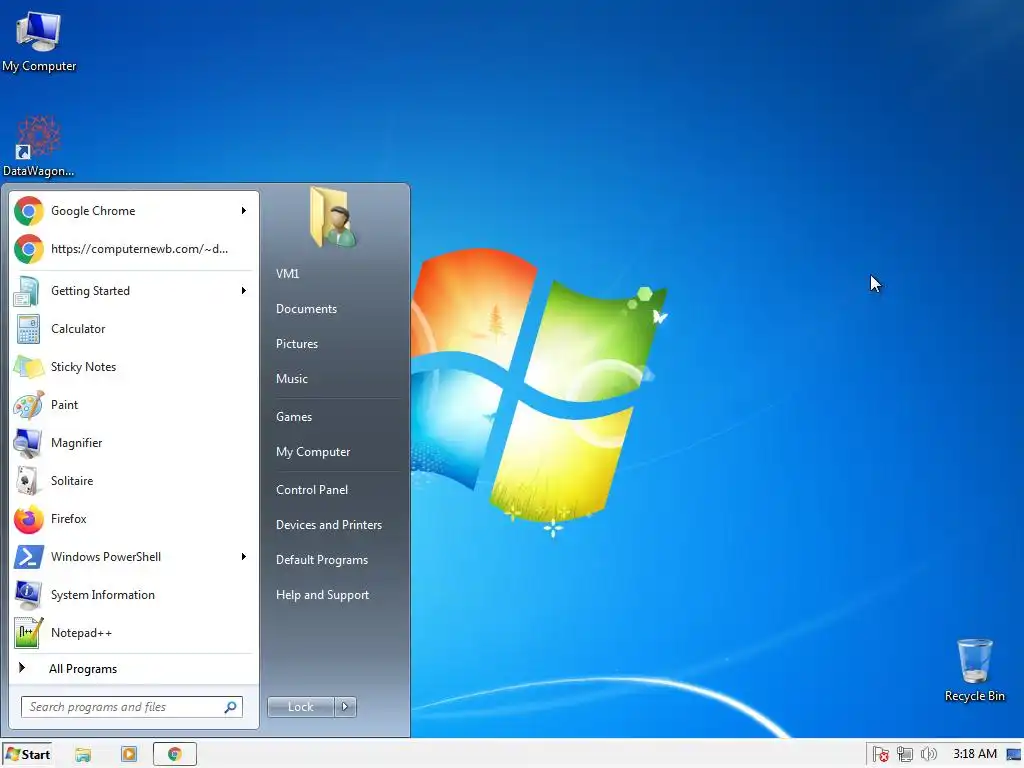Click the Notepad++ label text

point(81,633)
